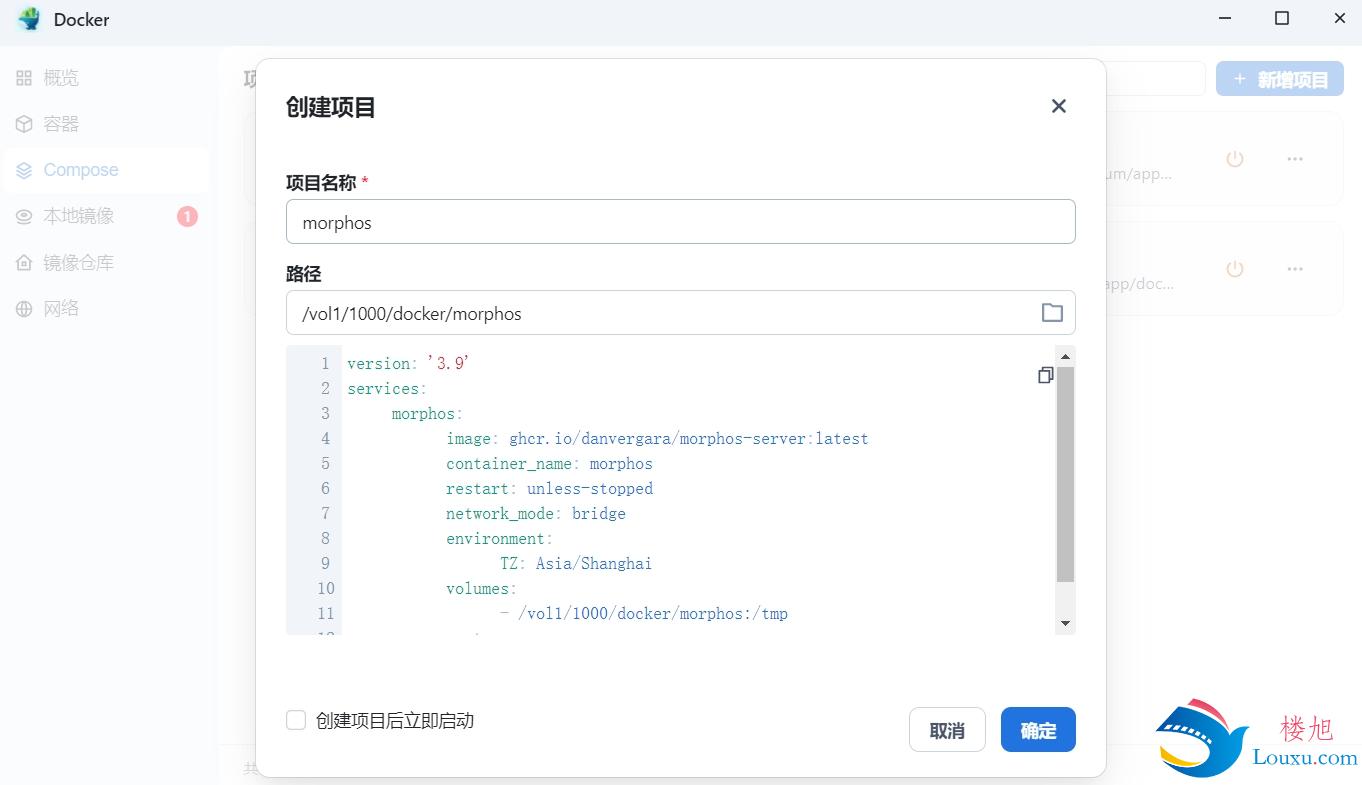
Task: Click the 路径 field with /vol1/1000/docker/morphos
Action: (680, 313)
